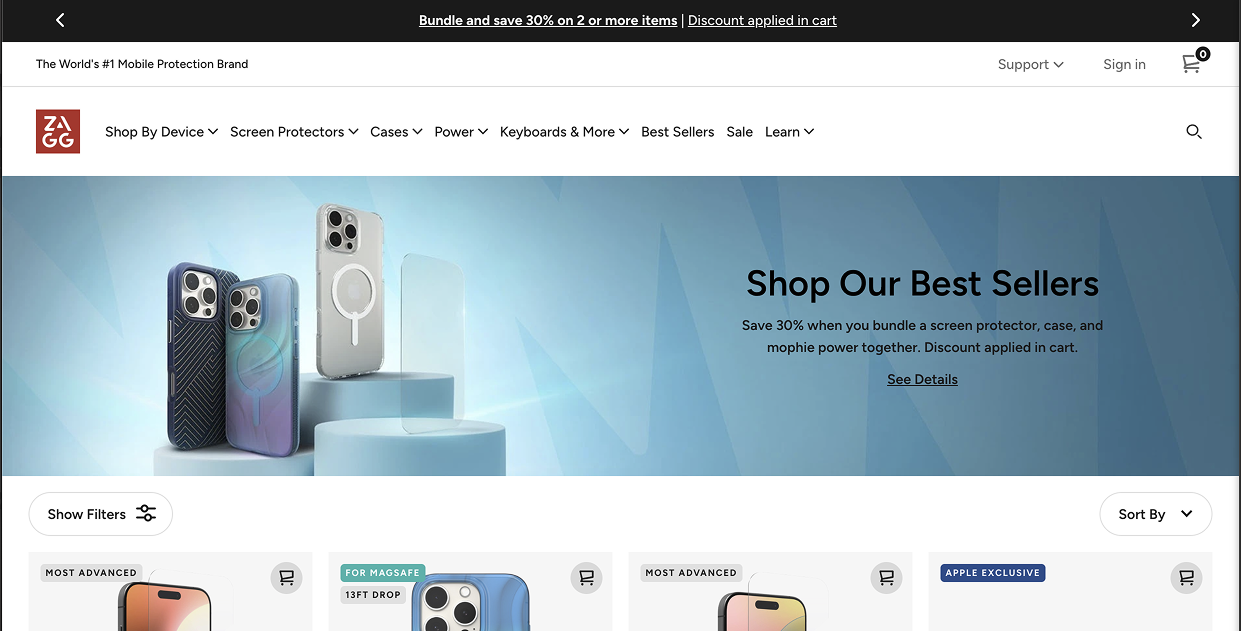This screenshot has width=1241, height=631.
Task: Open the Best Sellers menu item
Action: 678,132
